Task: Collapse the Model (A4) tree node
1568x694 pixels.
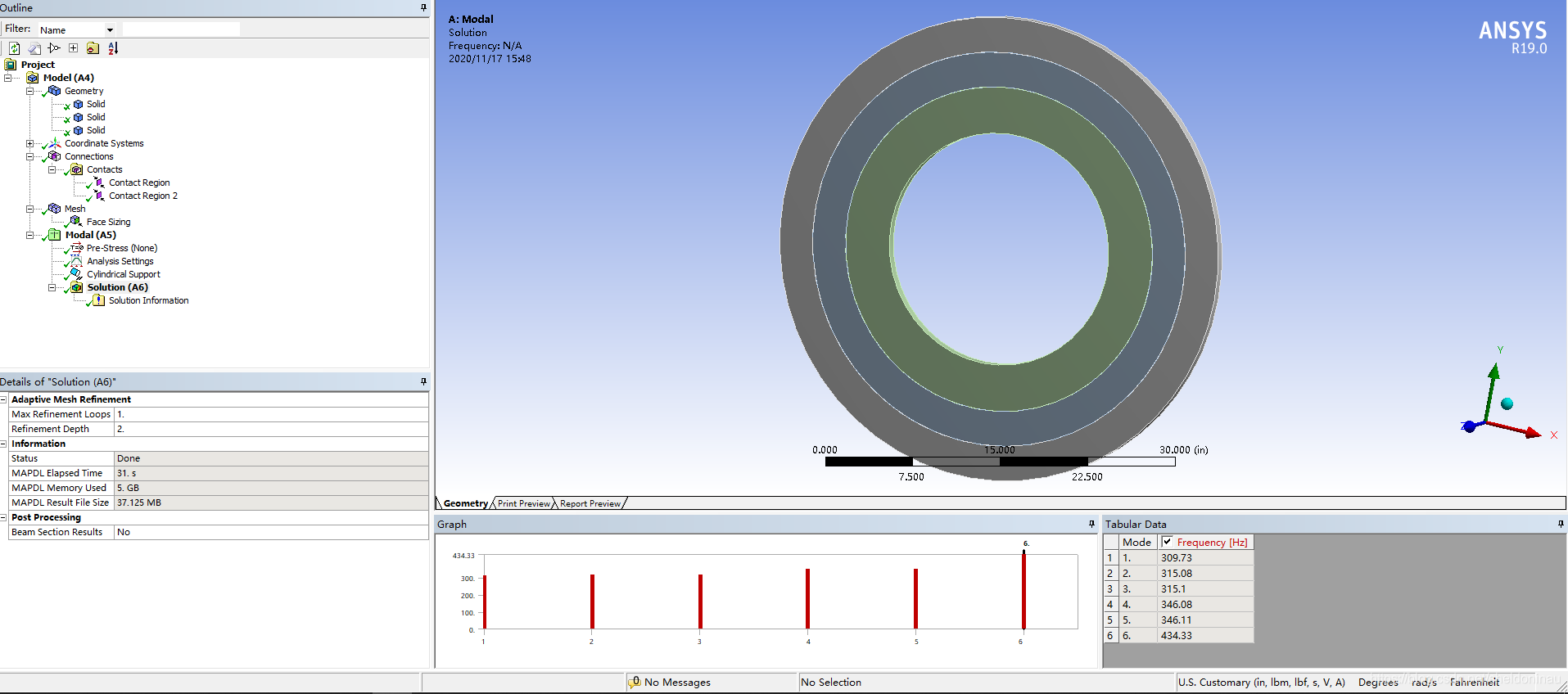Action: click(8, 78)
